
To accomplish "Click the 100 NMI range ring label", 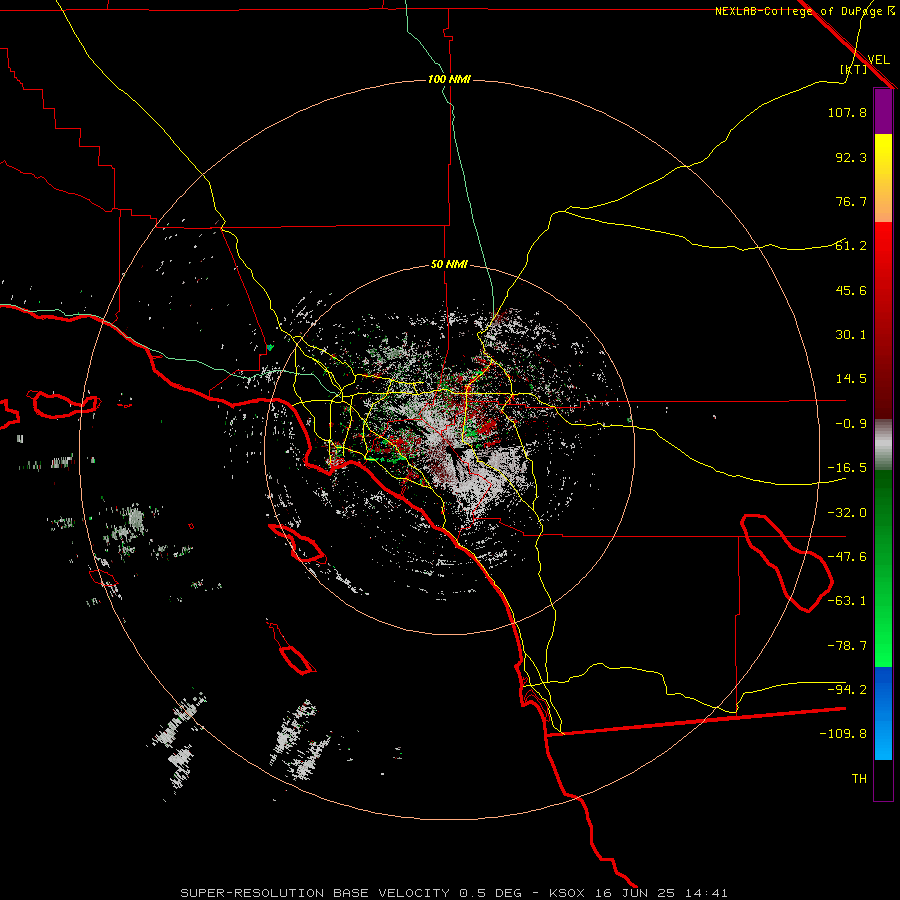I will click(449, 79).
